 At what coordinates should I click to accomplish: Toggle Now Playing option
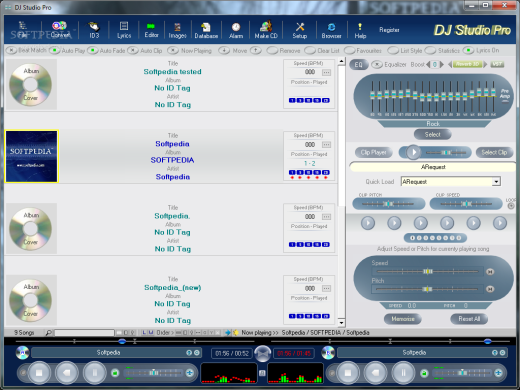173,50
